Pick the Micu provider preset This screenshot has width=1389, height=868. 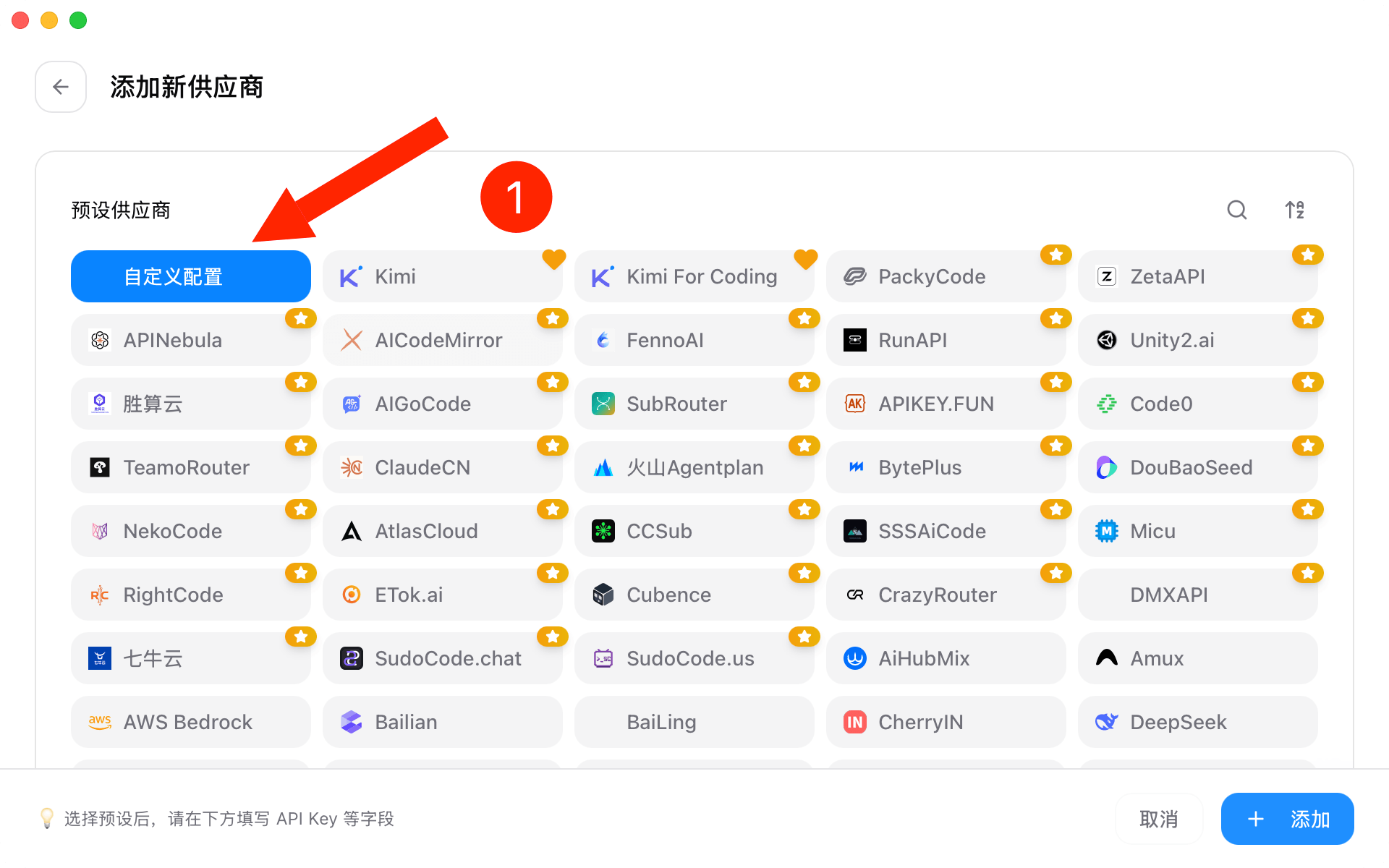[x=1197, y=531]
